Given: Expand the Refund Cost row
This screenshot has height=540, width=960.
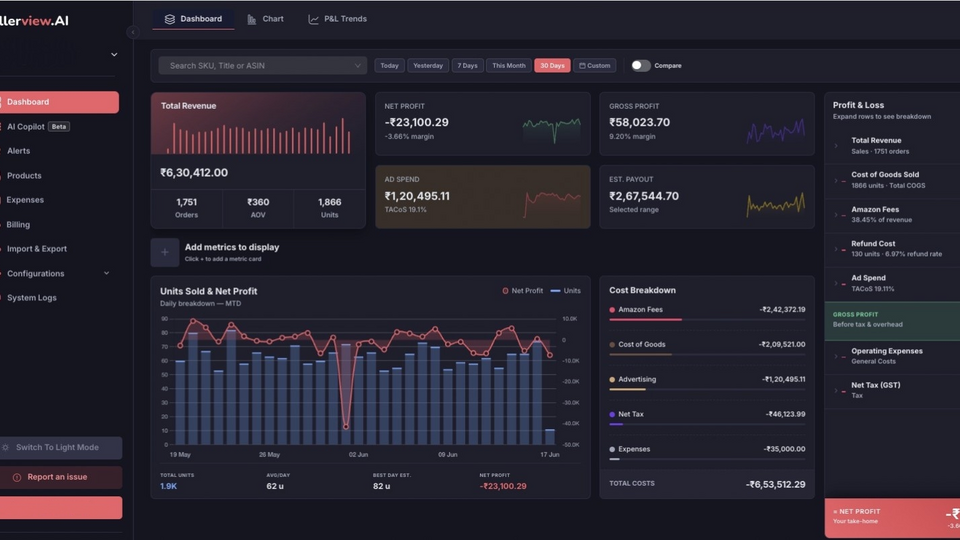Looking at the screenshot, I should click(x=836, y=249).
